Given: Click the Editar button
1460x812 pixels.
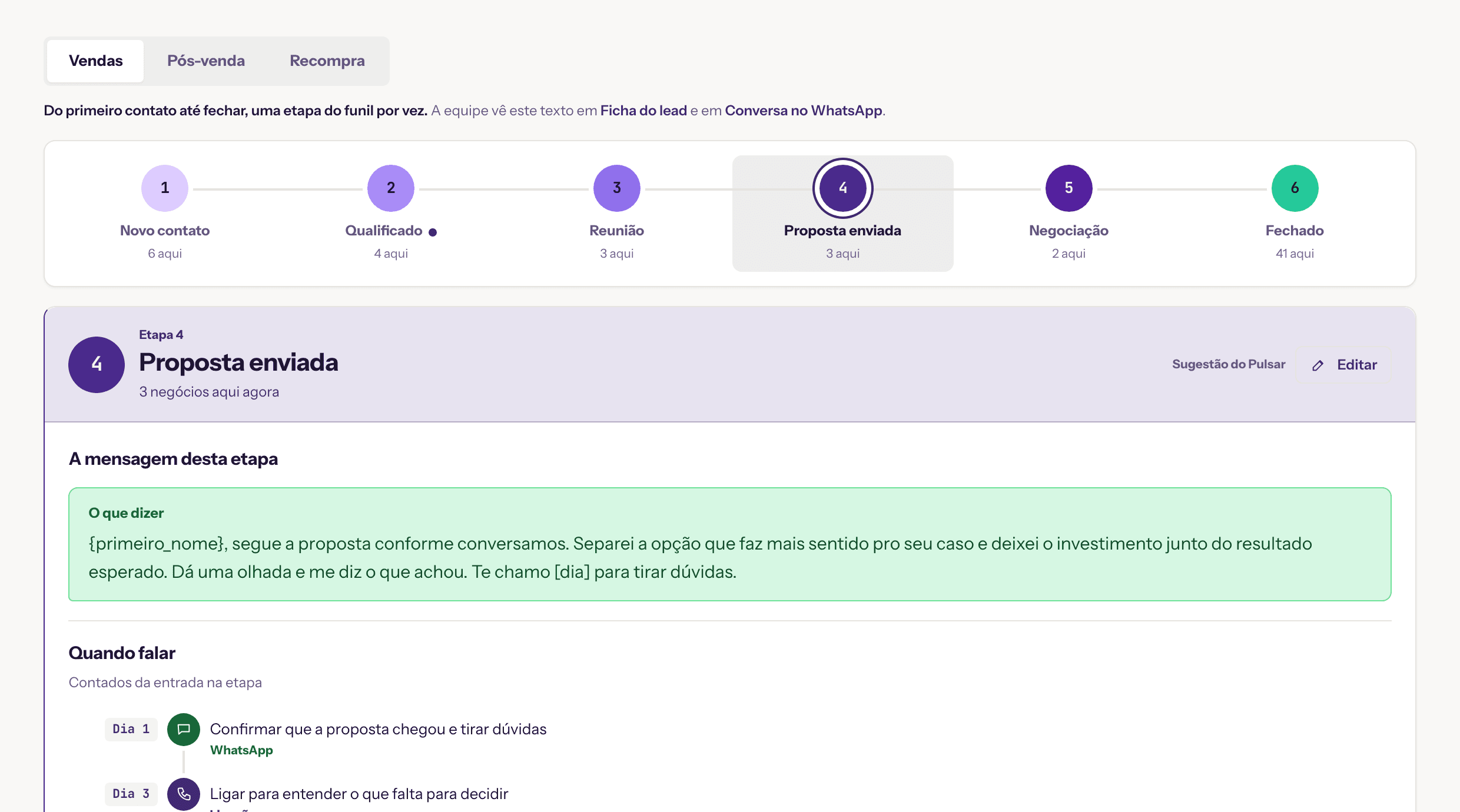Looking at the screenshot, I should click(x=1344, y=365).
